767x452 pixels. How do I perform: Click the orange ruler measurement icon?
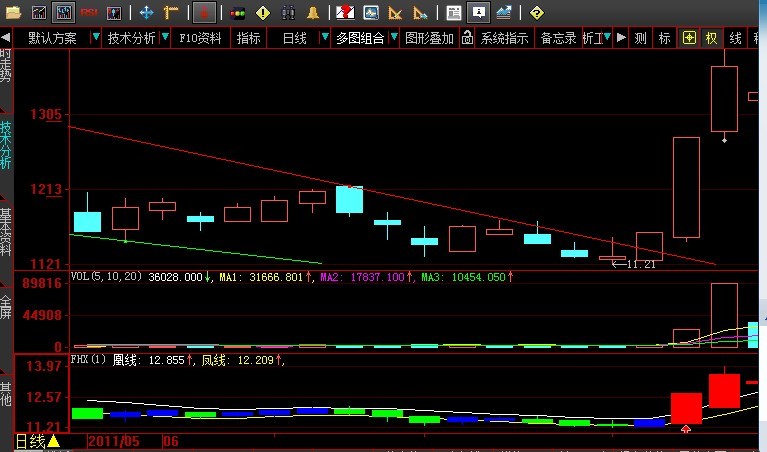[171, 12]
